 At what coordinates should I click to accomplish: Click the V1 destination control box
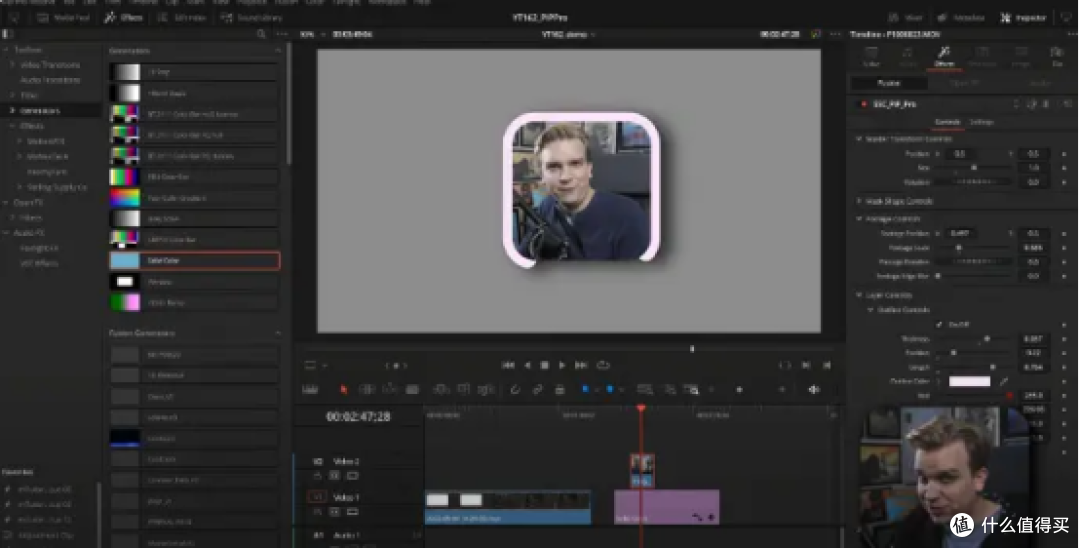318,497
